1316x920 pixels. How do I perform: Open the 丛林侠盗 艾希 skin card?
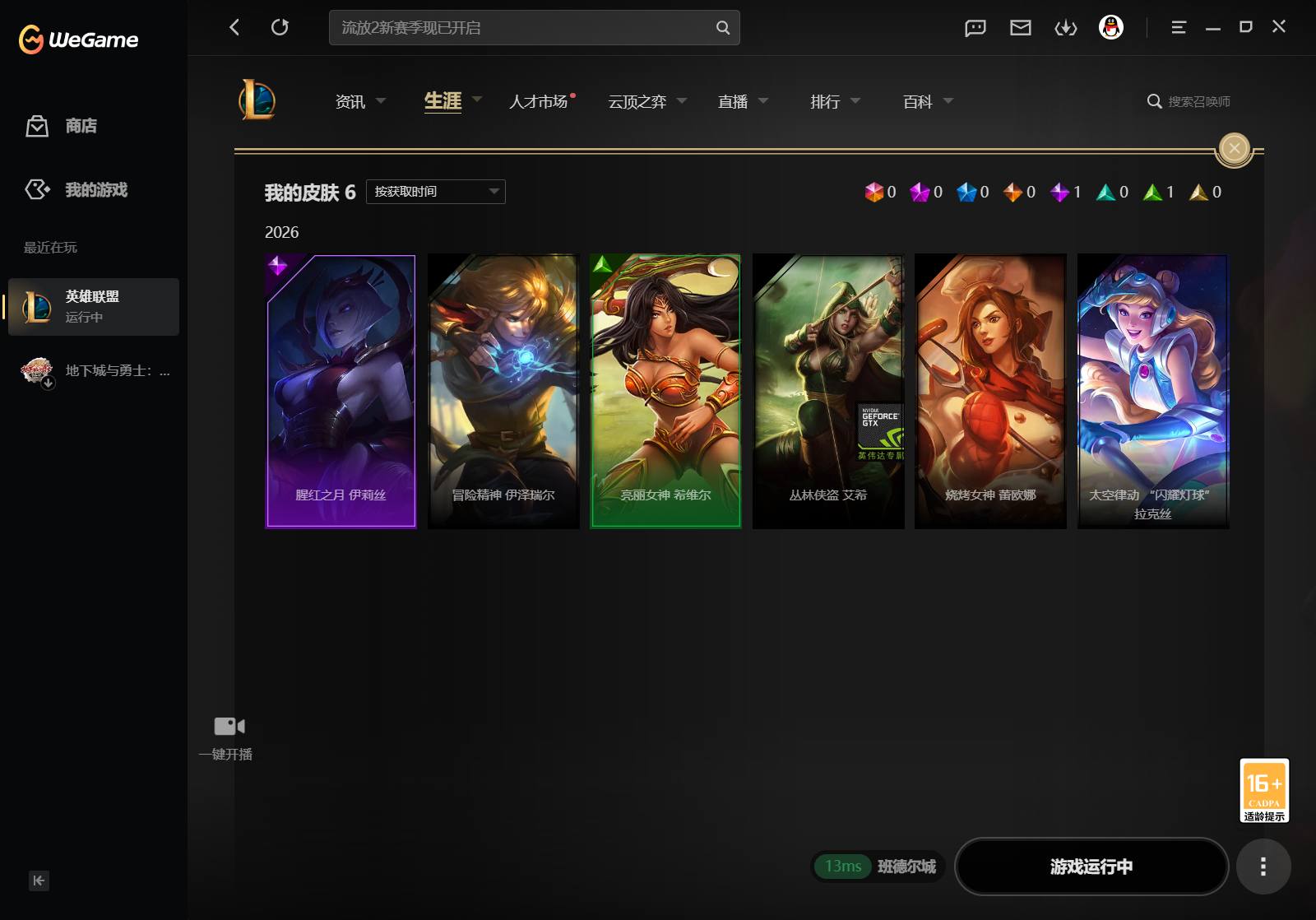[x=828, y=391]
